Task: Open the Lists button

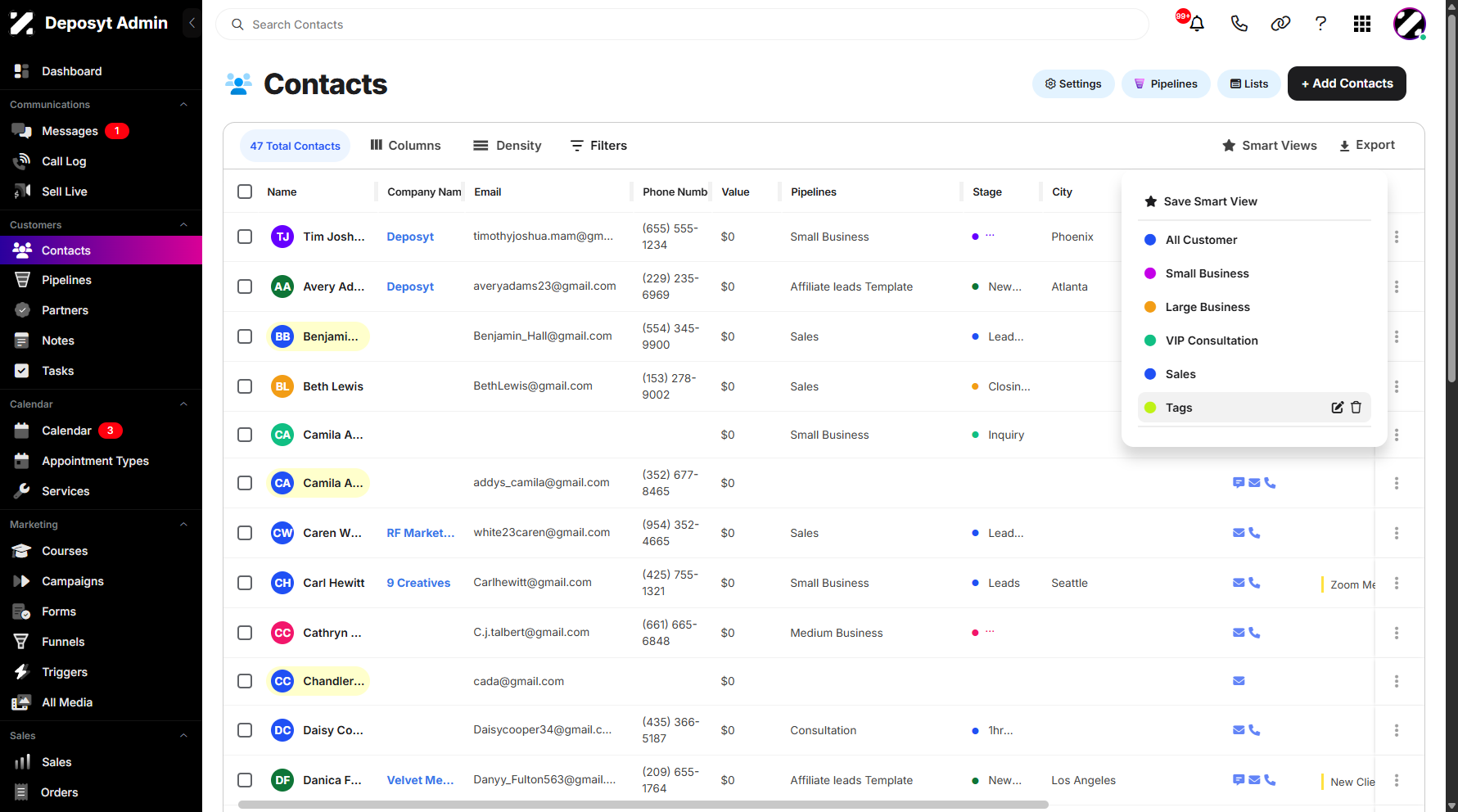Action: click(1249, 83)
